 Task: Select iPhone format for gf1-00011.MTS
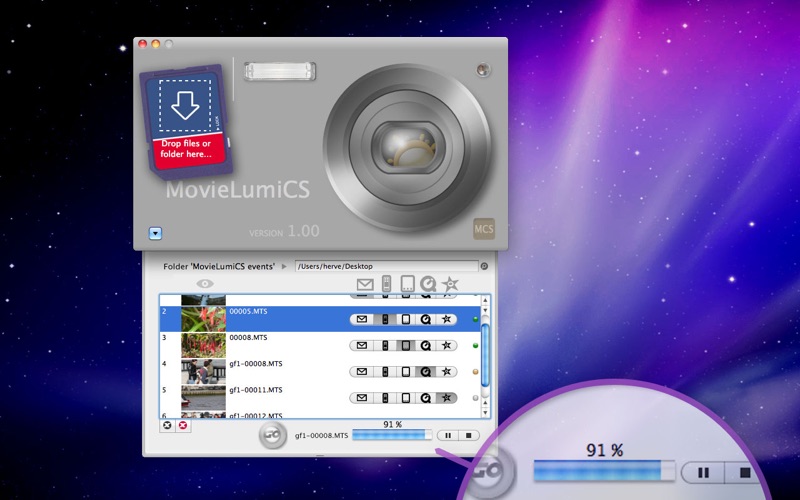click(x=385, y=397)
